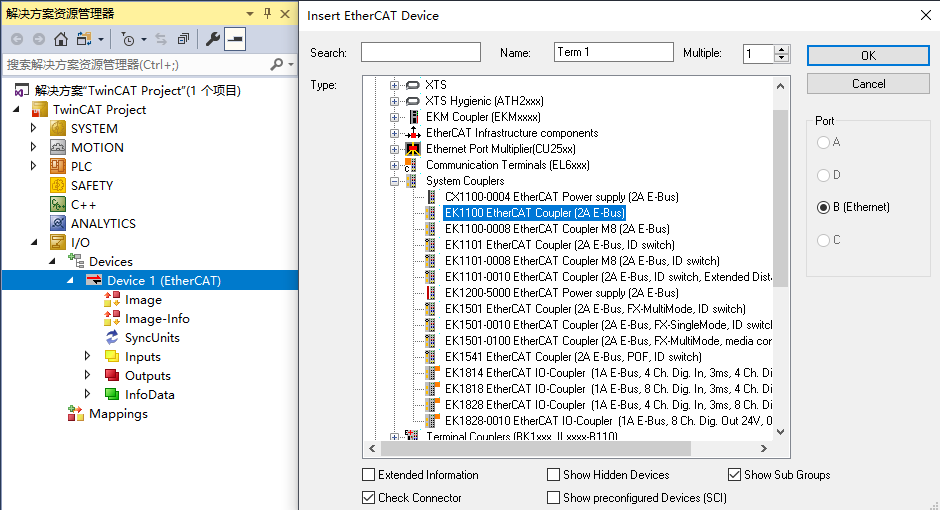Select EK1541 EtherCAT Coupler POF entry
Screen dimensions: 940x510
pyautogui.click(x=573, y=357)
